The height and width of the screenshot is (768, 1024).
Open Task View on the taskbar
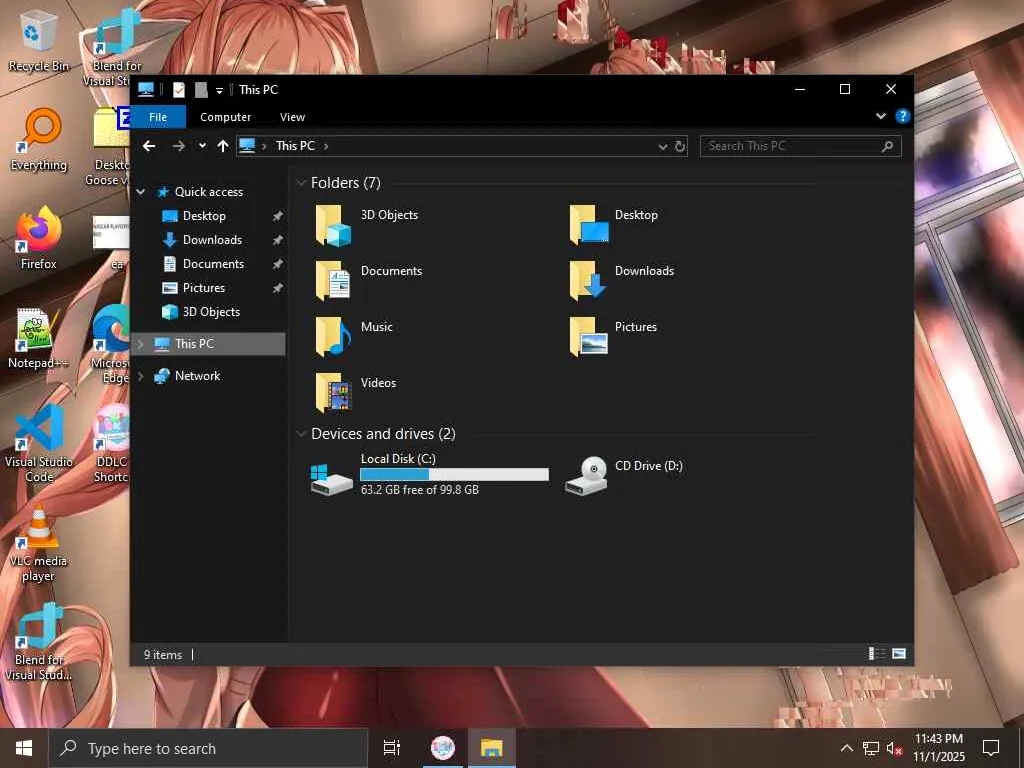click(x=392, y=748)
